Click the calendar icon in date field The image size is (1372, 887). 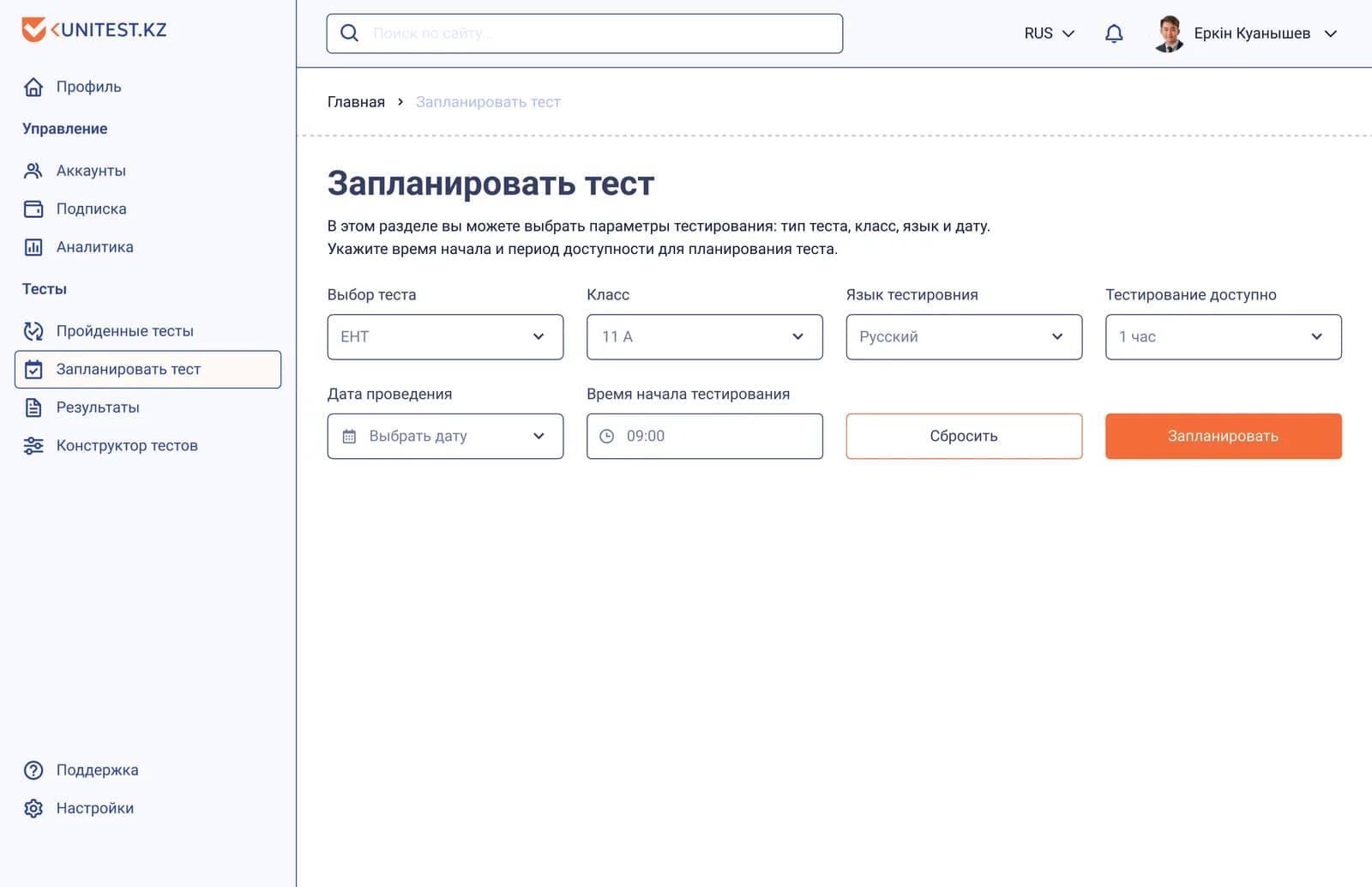click(349, 436)
